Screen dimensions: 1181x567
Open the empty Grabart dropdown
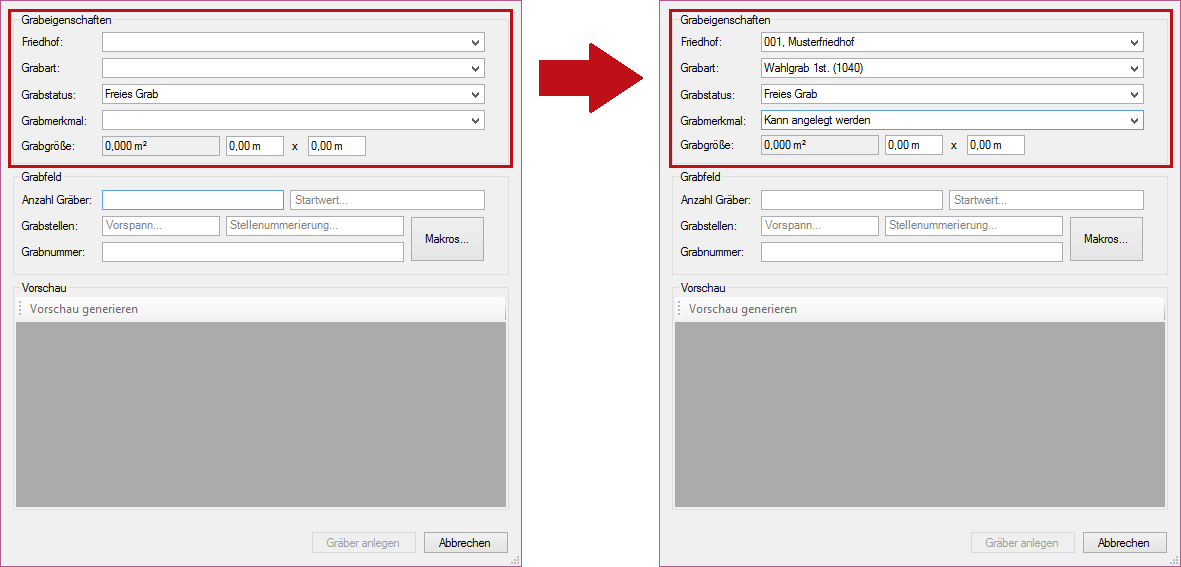292,68
